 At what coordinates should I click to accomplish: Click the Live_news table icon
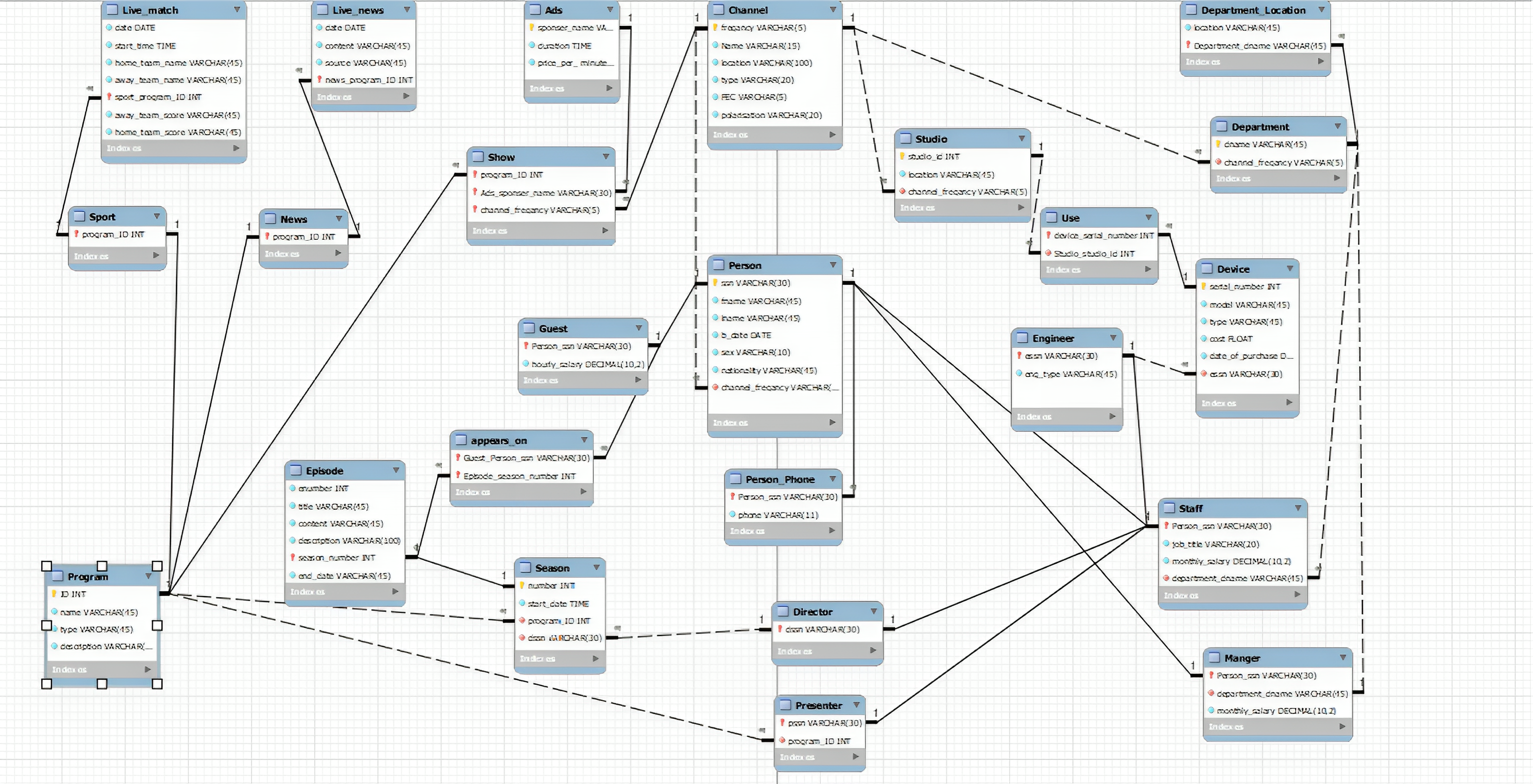click(x=322, y=10)
